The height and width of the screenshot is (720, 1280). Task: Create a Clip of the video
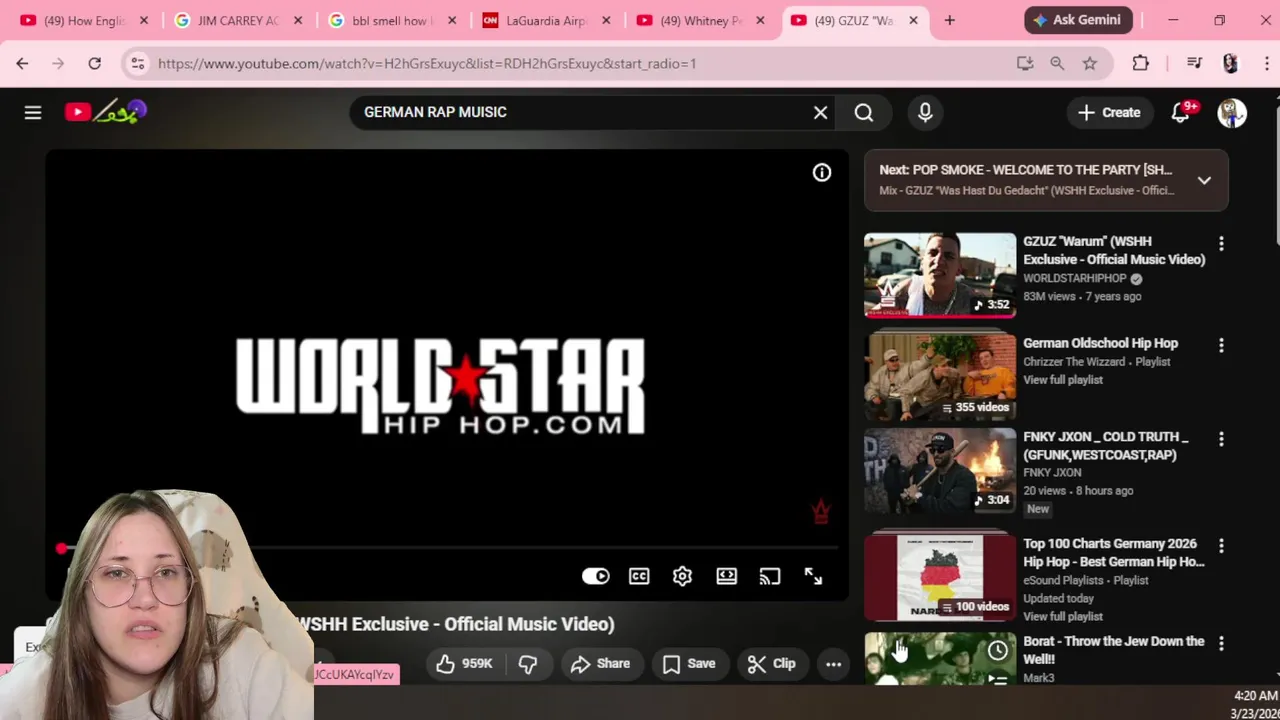(771, 664)
